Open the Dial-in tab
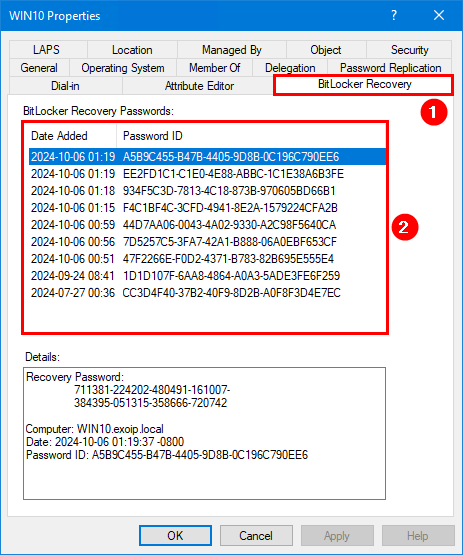463x555 pixels. 65,86
